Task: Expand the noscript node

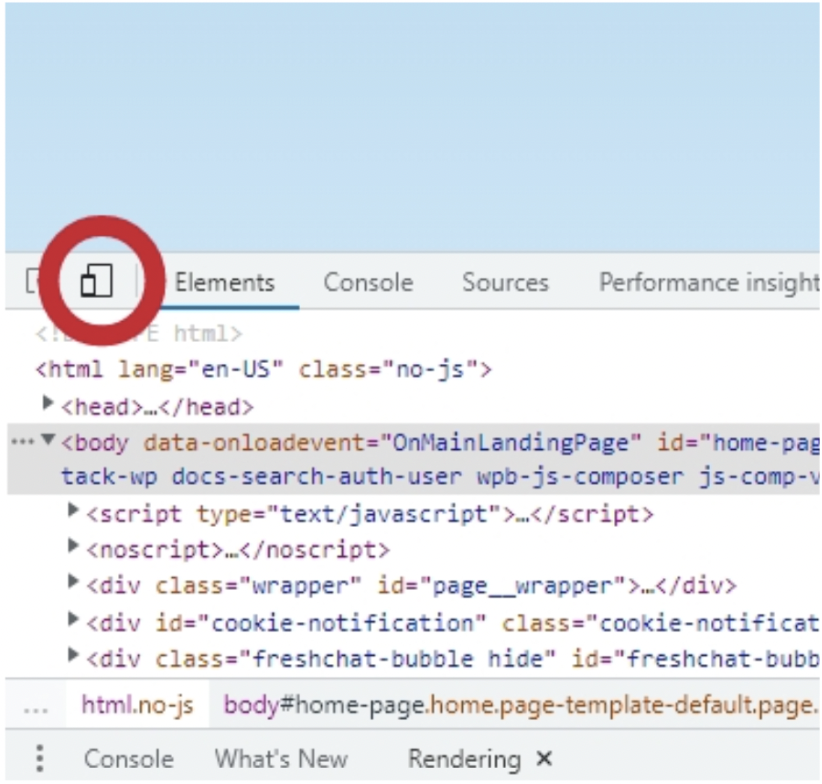Action: click(73, 547)
